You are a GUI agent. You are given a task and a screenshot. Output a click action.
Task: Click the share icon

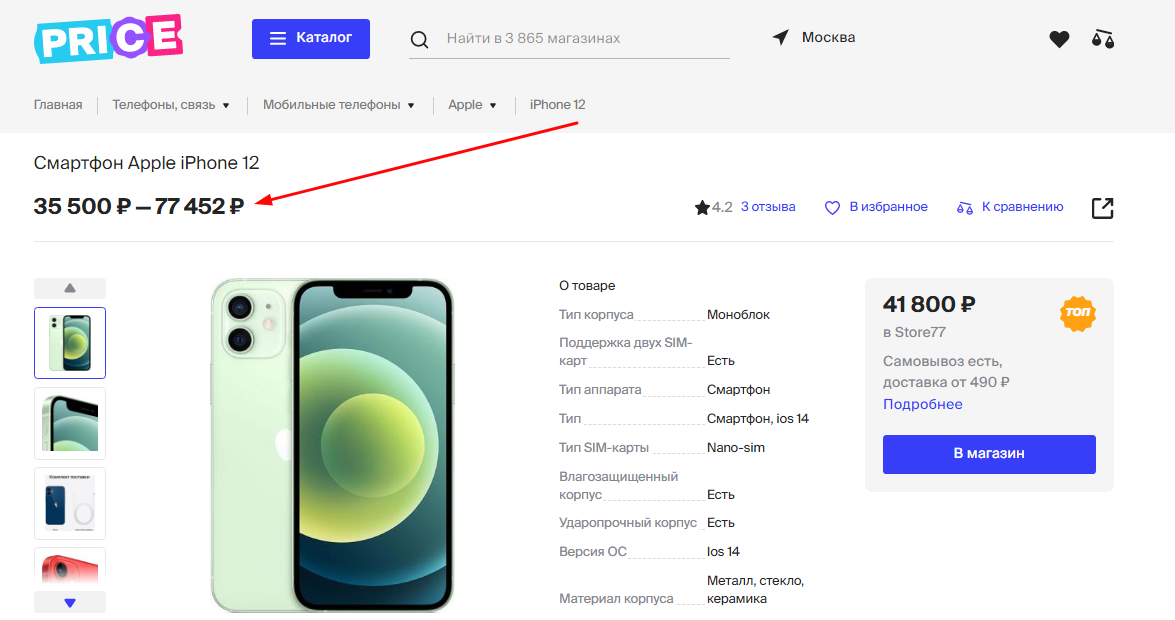(1102, 208)
